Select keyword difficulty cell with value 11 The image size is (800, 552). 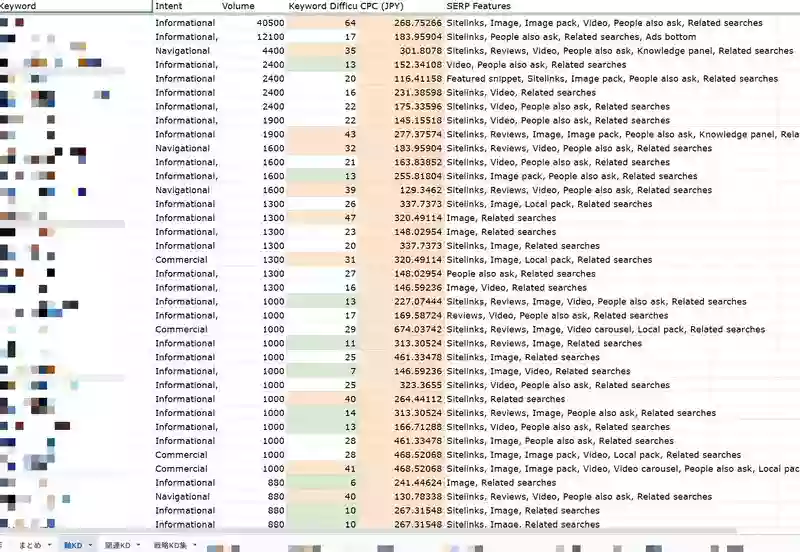(x=322, y=343)
